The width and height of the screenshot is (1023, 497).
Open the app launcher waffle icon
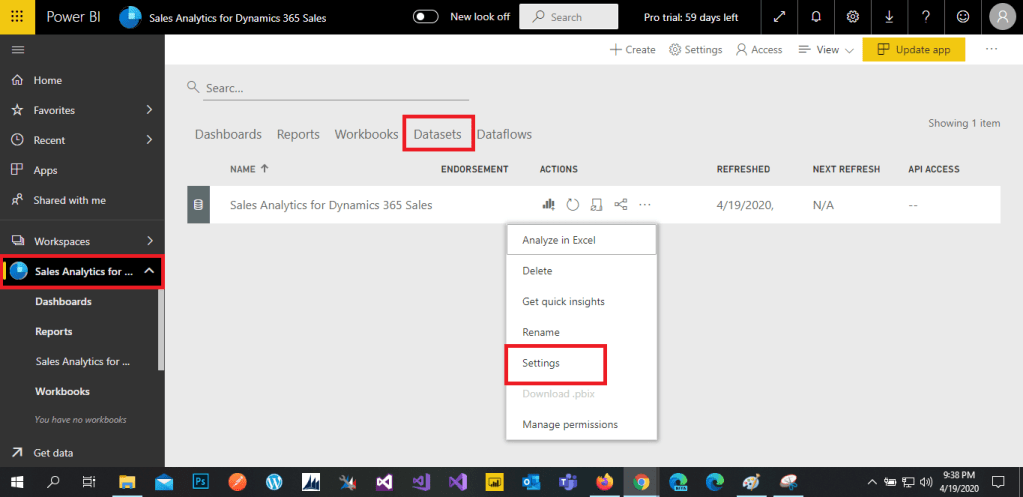pyautogui.click(x=18, y=17)
